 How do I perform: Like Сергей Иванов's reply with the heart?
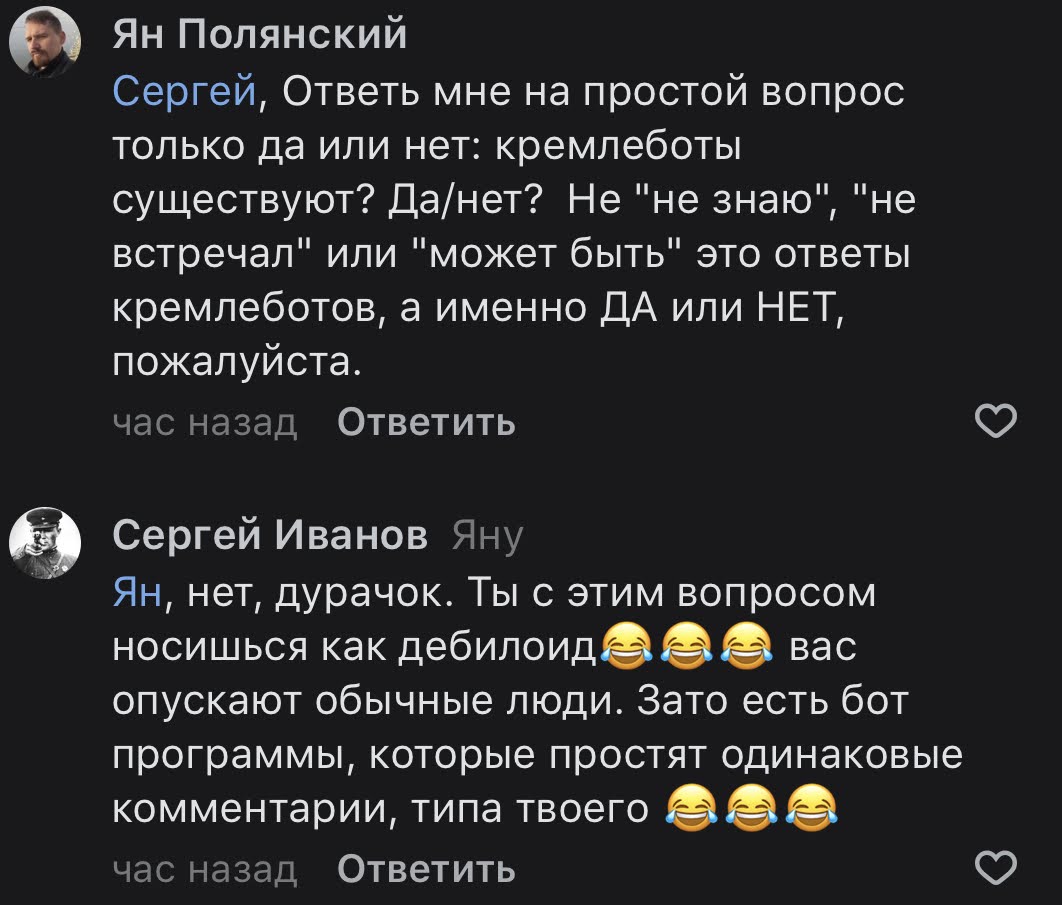(x=995, y=867)
